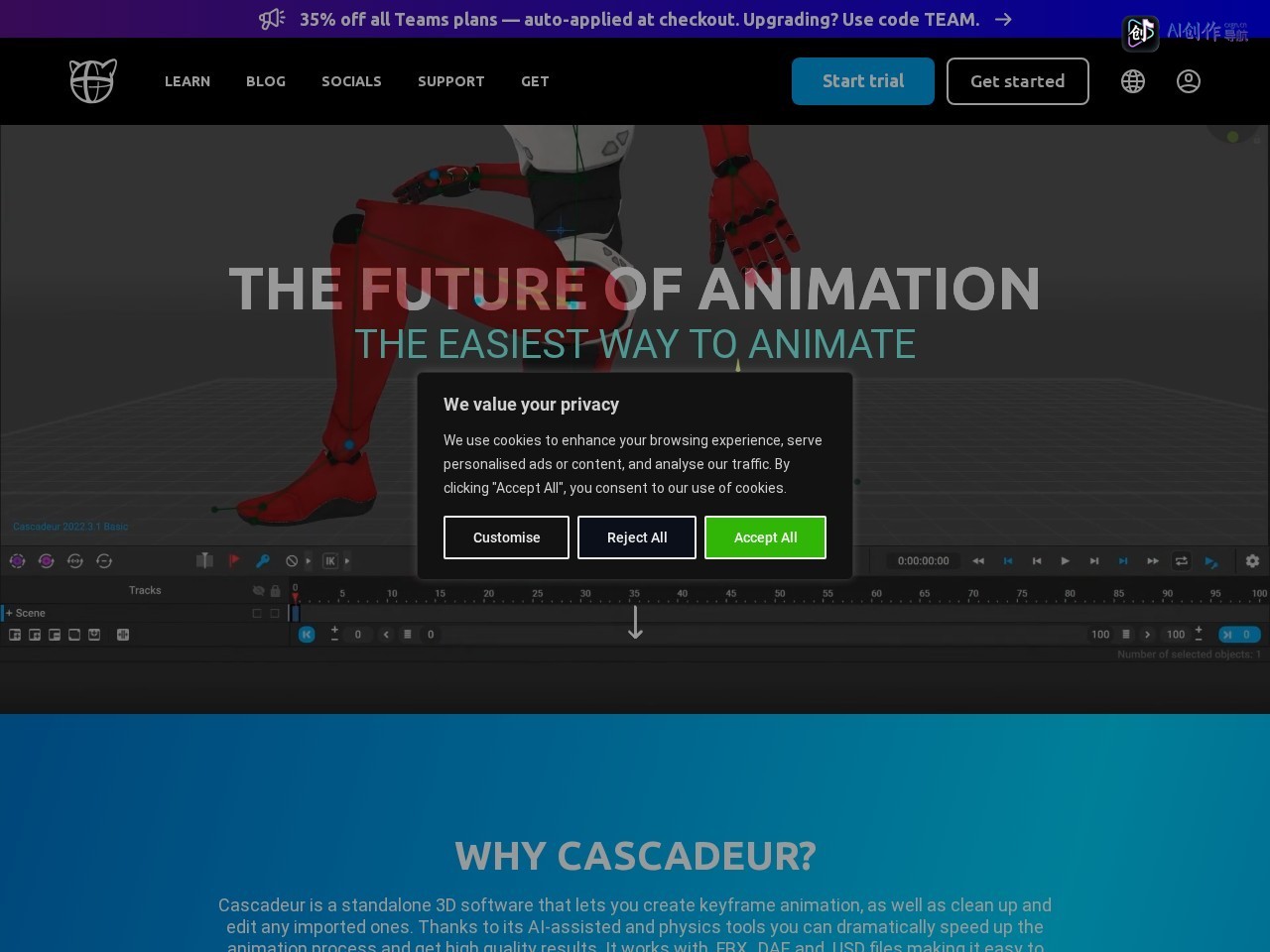1270x952 pixels.
Task: Click the waveform icon below the tracks list
Action: pyautogui.click(x=123, y=635)
